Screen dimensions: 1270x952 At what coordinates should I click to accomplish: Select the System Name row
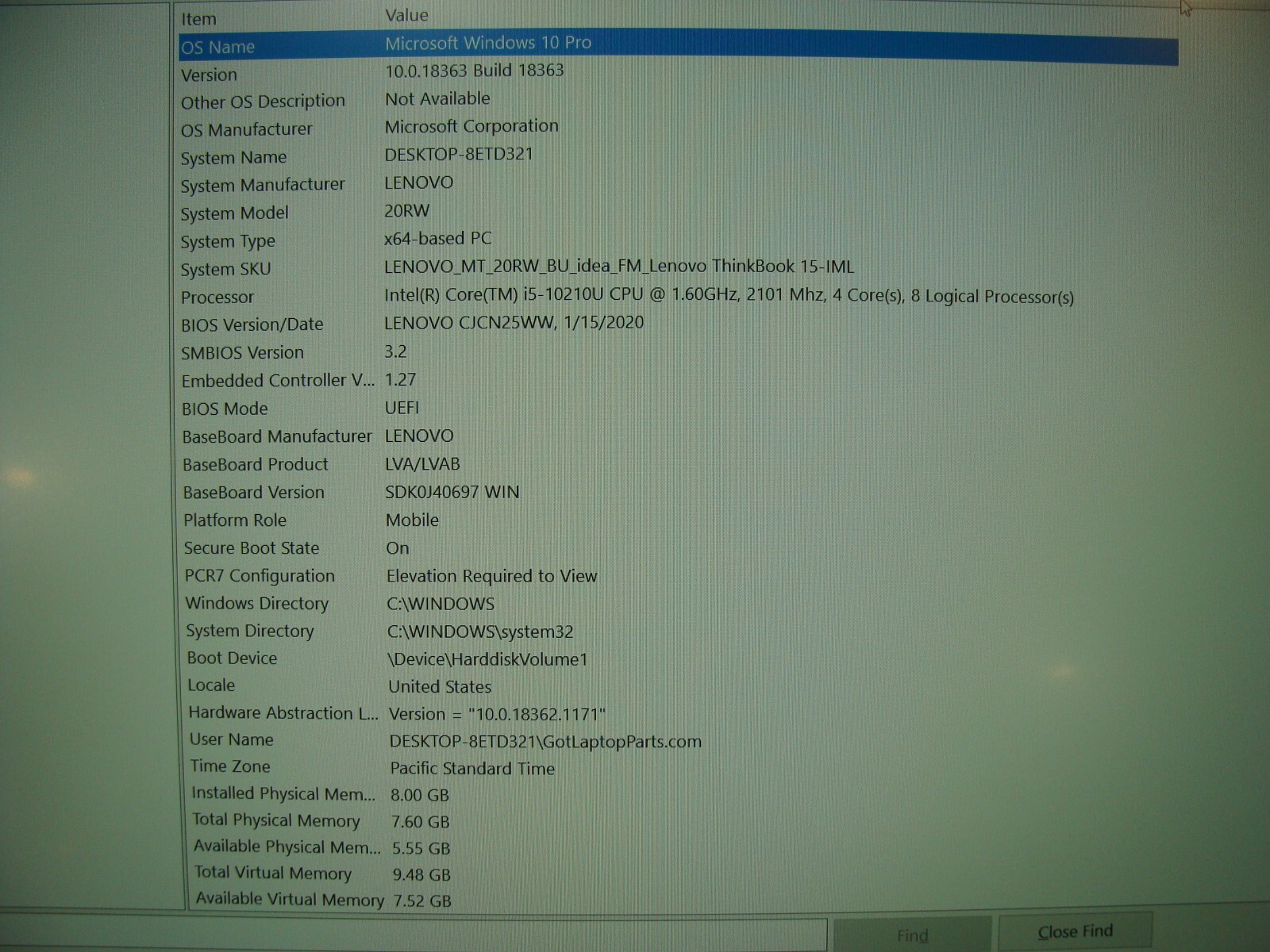(x=679, y=156)
